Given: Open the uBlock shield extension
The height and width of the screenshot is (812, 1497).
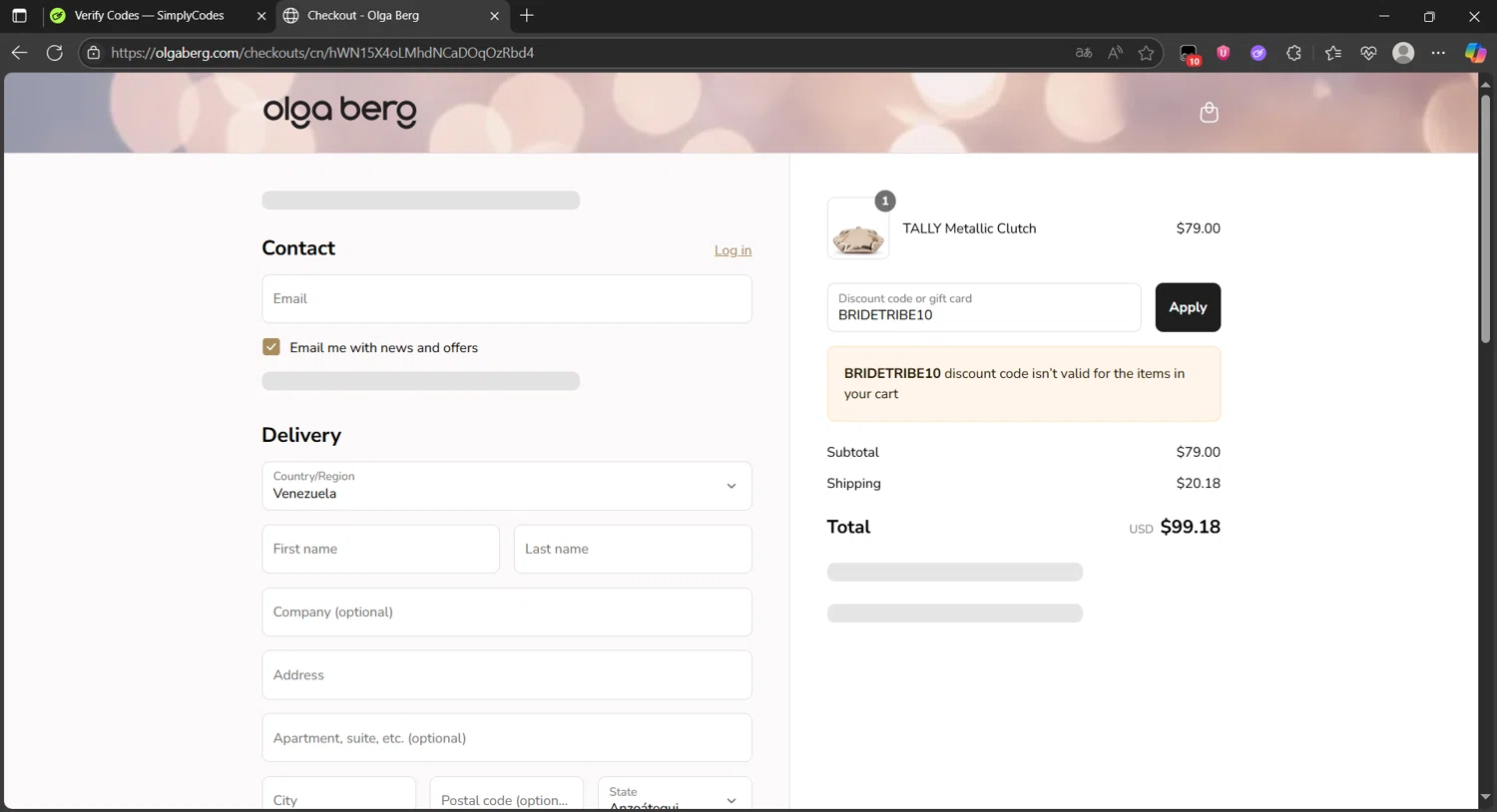Looking at the screenshot, I should coord(1224,53).
